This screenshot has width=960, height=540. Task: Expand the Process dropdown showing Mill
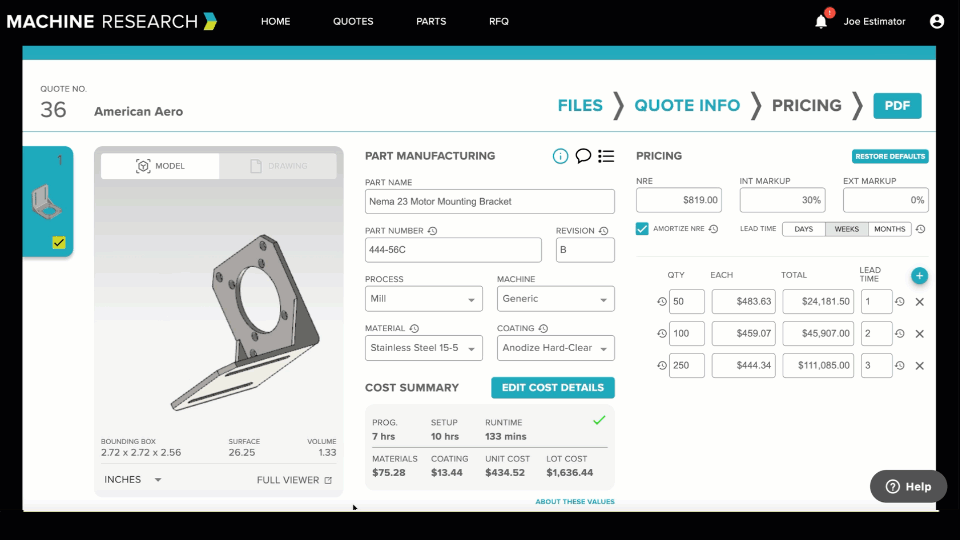[x=424, y=299]
